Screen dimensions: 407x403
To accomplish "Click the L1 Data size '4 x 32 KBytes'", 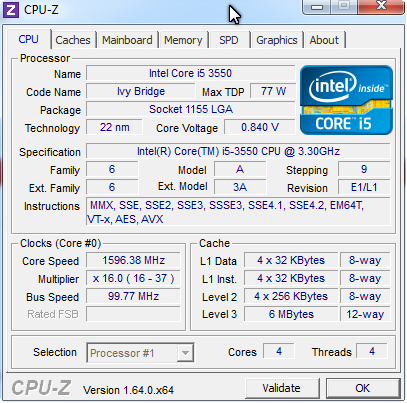I will (x=291, y=260).
